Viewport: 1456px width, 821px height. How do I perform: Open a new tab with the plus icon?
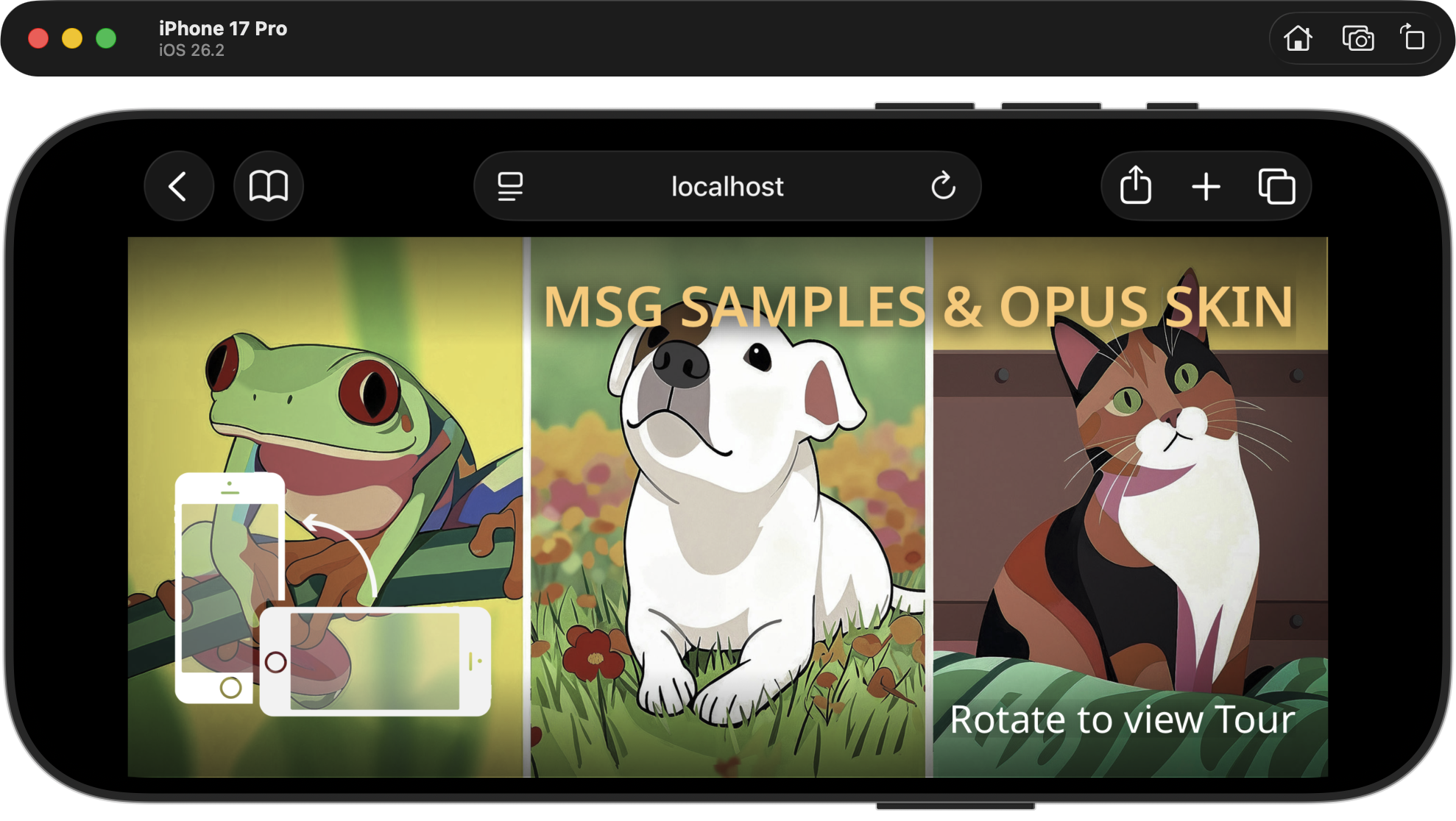click(x=1206, y=186)
